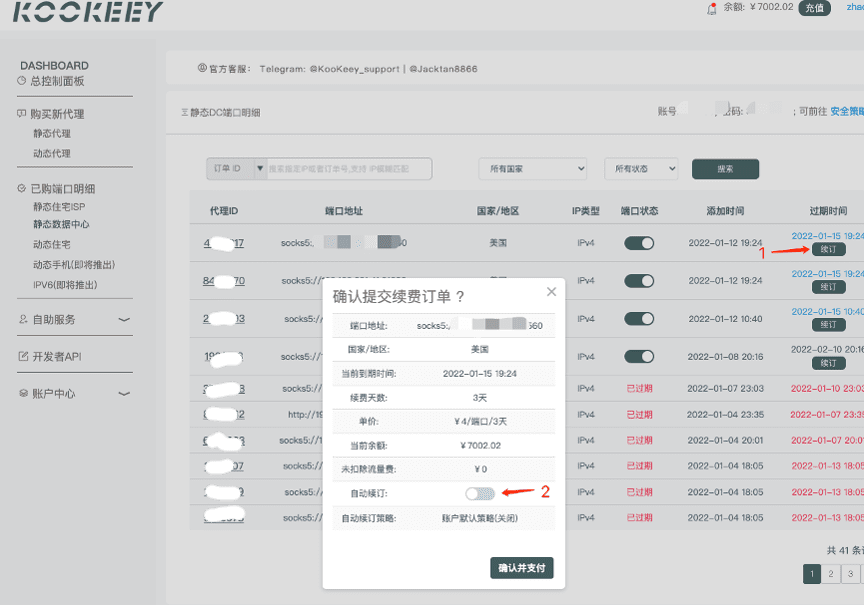Image resolution: width=866 pixels, height=606 pixels.
Task: Expand the 账户中心 chevron
Action: 124,393
